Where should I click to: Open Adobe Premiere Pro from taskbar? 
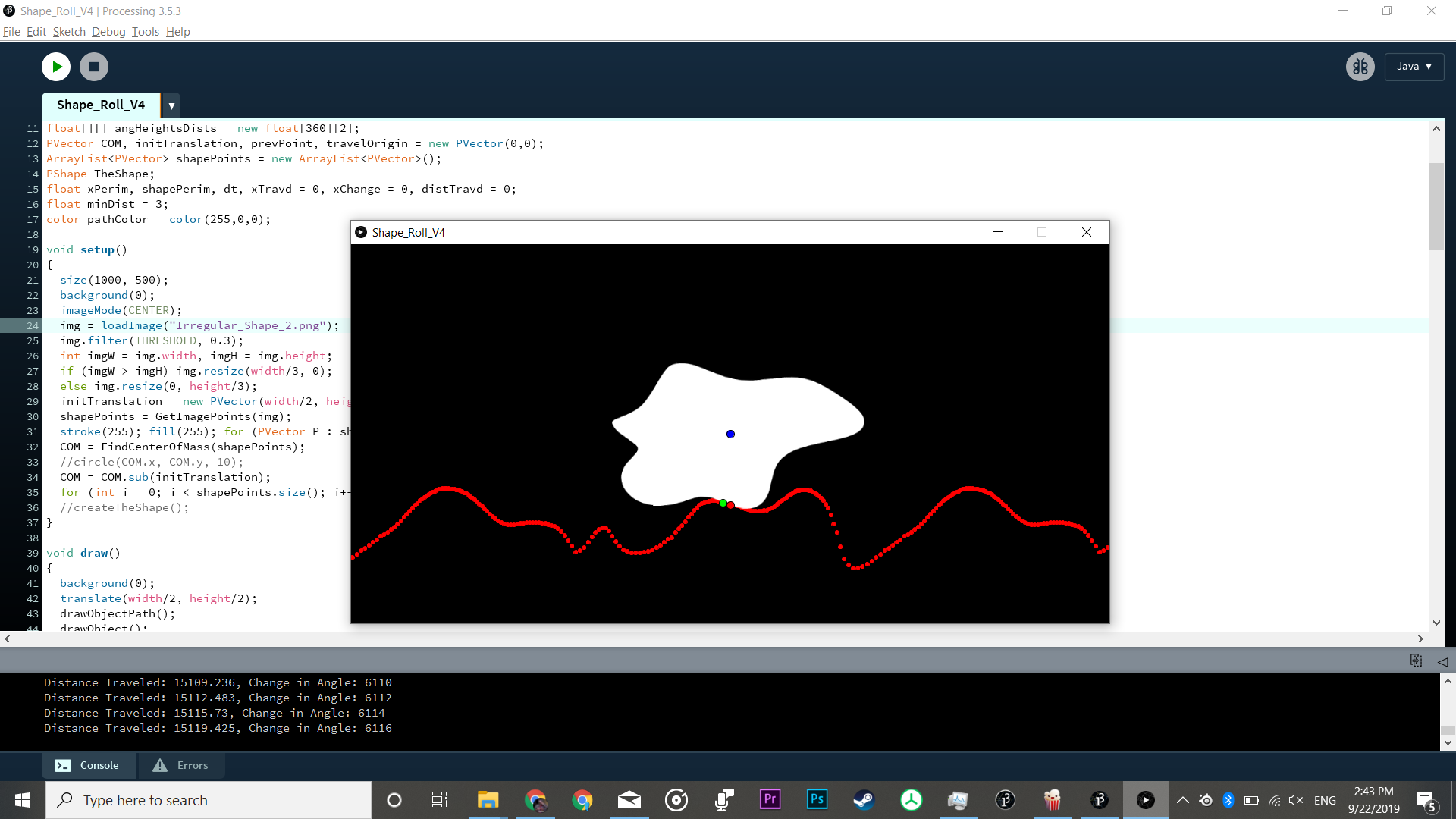[x=770, y=799]
